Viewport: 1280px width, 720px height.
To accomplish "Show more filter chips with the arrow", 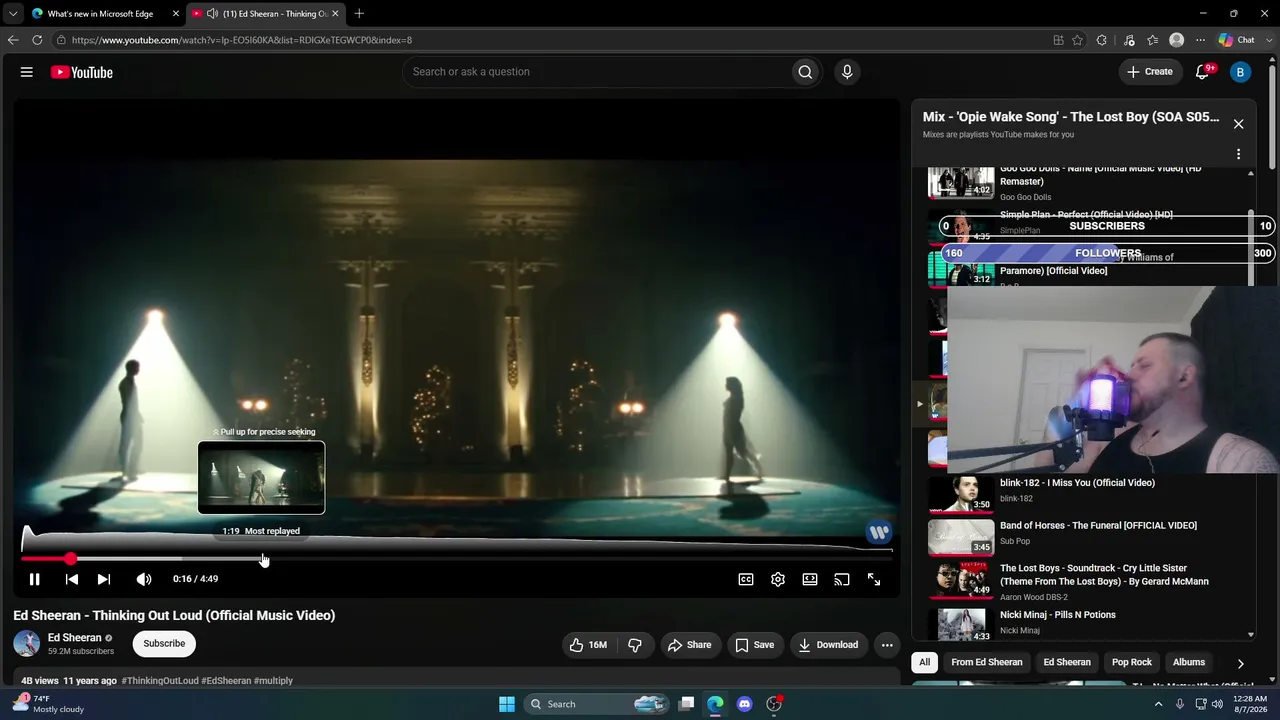I will [x=1240, y=663].
